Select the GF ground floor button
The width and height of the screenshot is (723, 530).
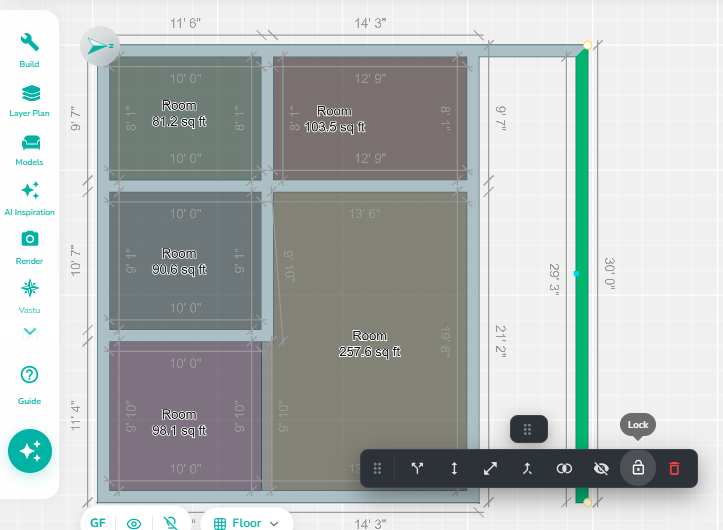pyautogui.click(x=98, y=523)
